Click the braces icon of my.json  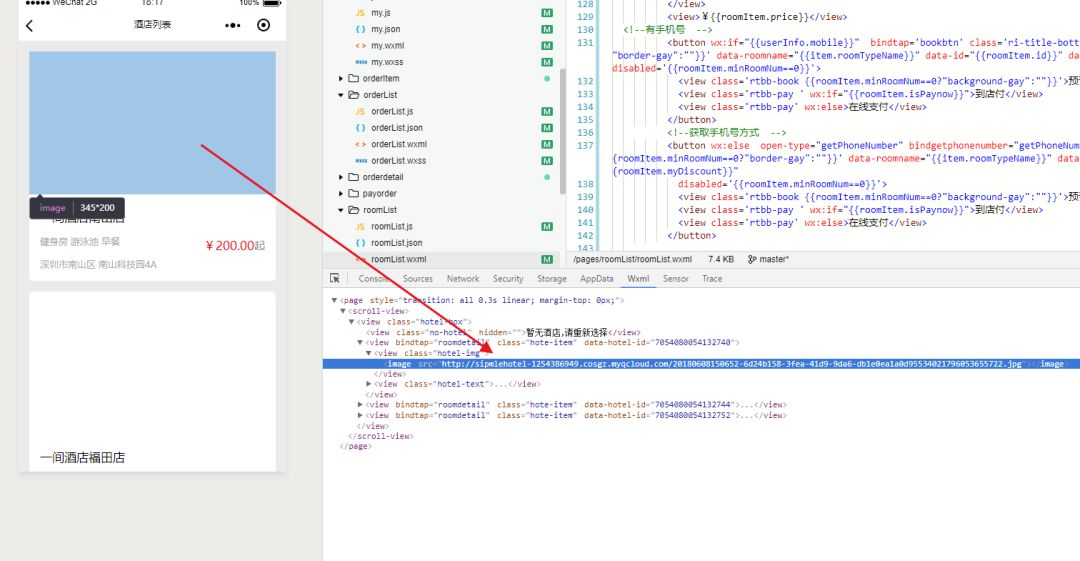pyautogui.click(x=360, y=30)
